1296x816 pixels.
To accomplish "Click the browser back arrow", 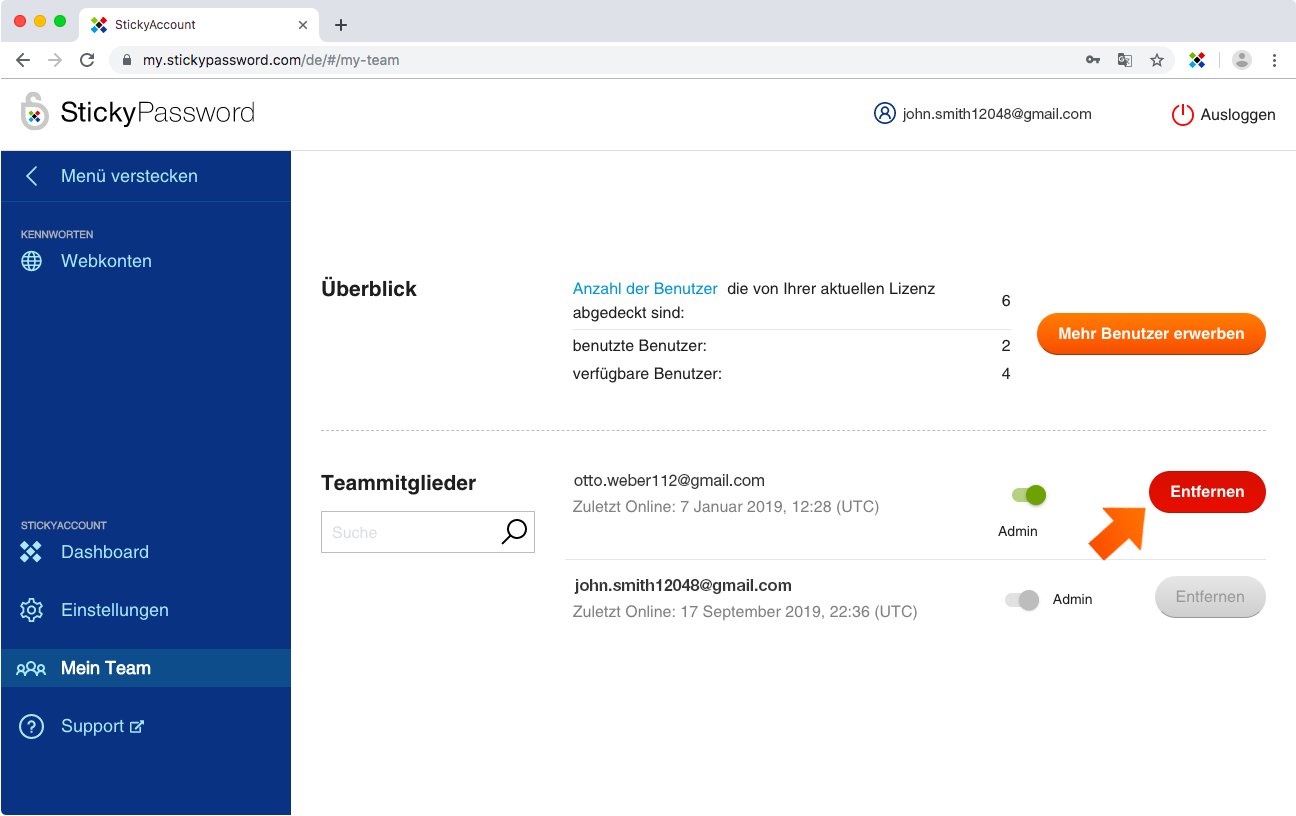I will pos(23,60).
